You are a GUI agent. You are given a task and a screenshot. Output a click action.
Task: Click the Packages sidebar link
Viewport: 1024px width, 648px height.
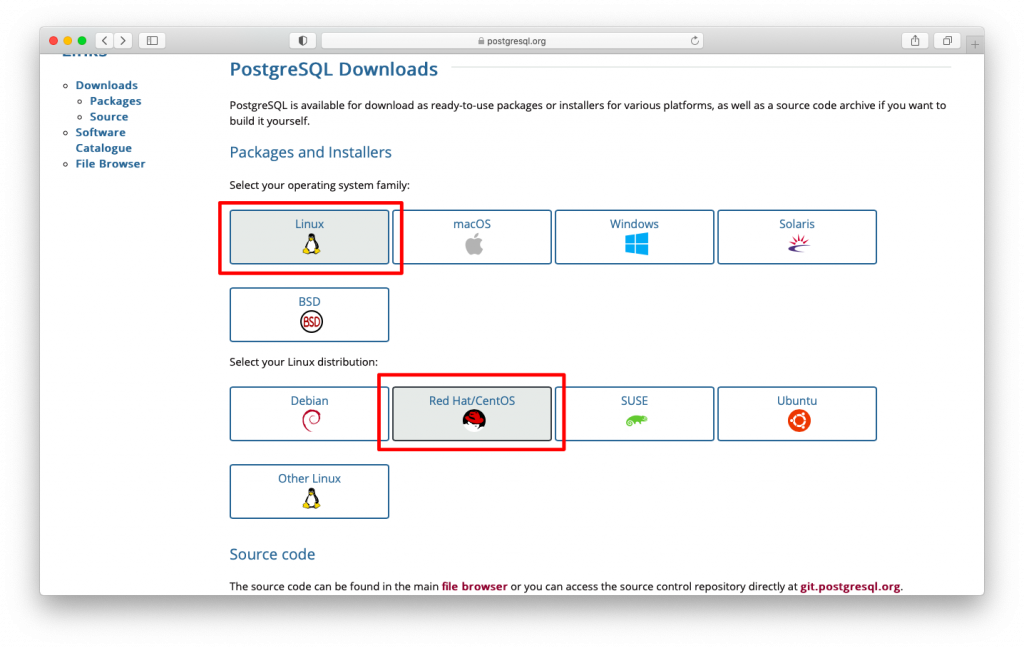pyautogui.click(x=114, y=100)
